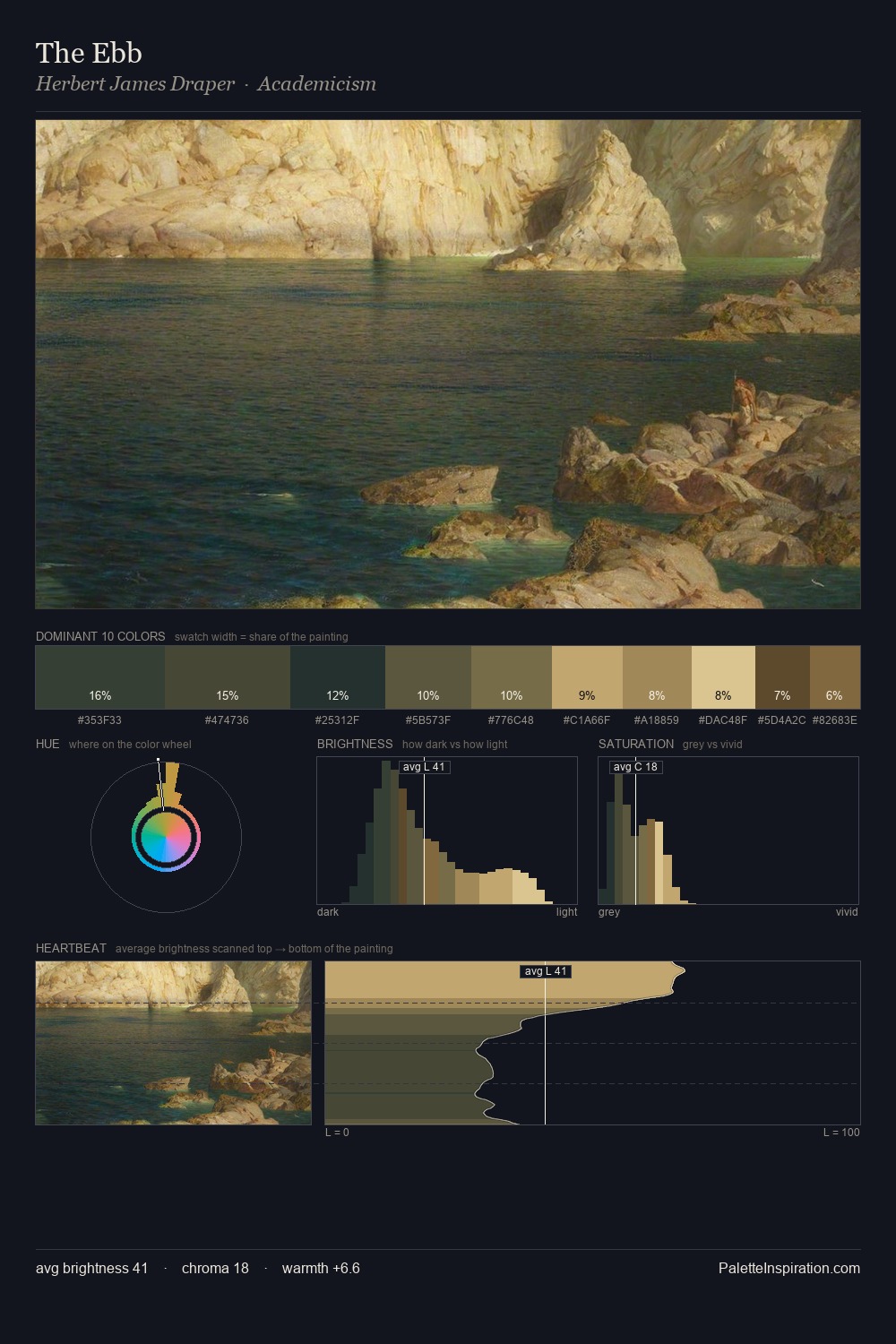The width and height of the screenshot is (896, 1344).
Task: Click the 'avg L 41' brightness histogram label
Action: tap(424, 767)
